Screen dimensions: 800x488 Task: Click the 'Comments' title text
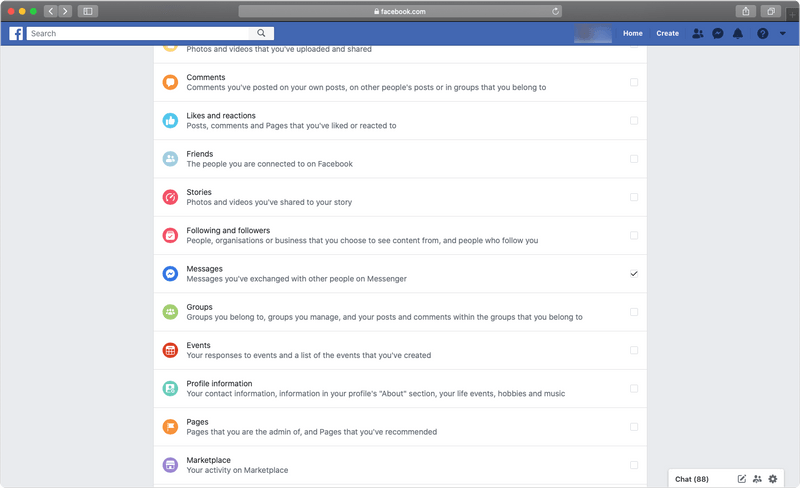pos(206,77)
